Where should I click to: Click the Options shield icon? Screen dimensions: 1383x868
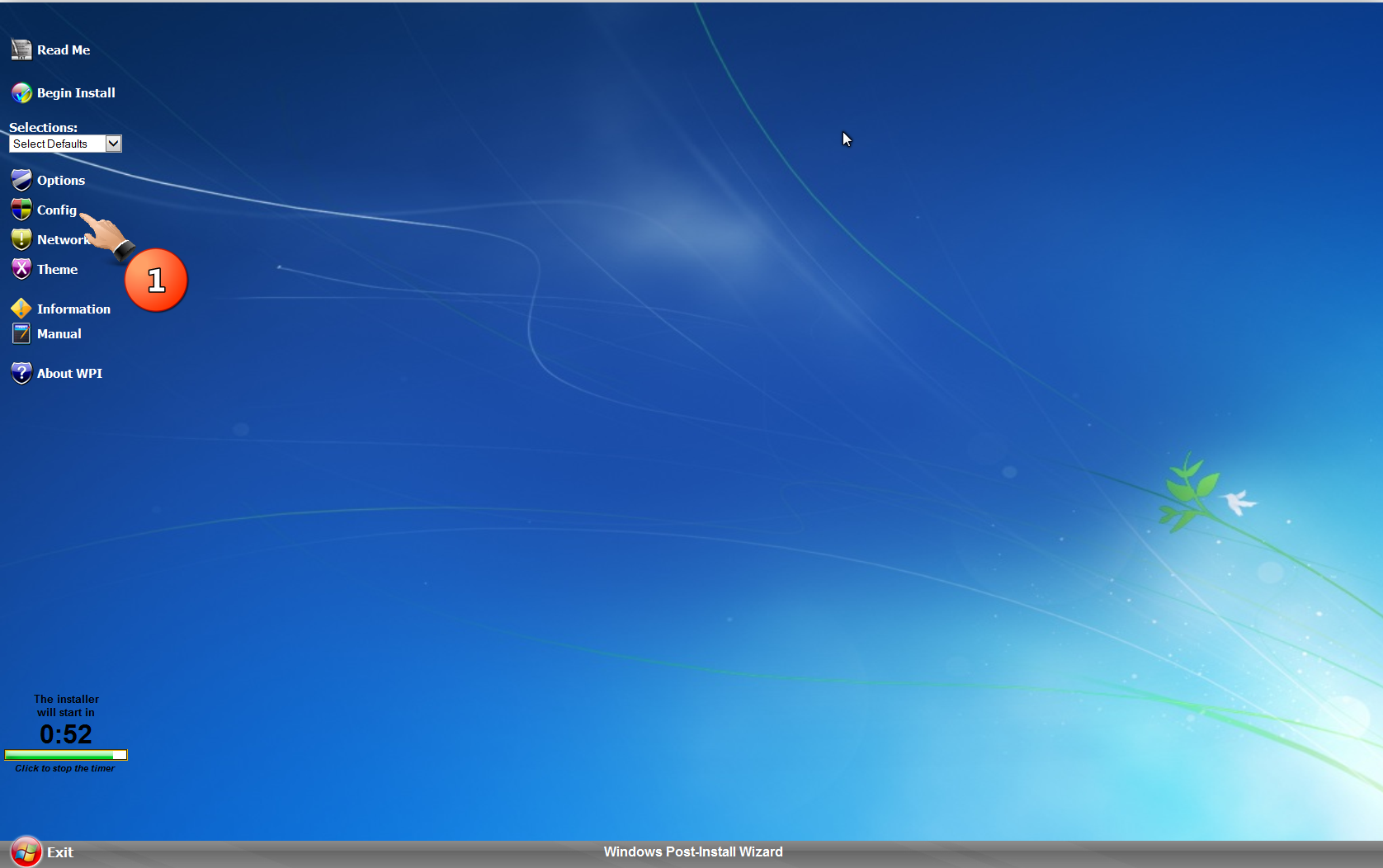pyautogui.click(x=21, y=180)
